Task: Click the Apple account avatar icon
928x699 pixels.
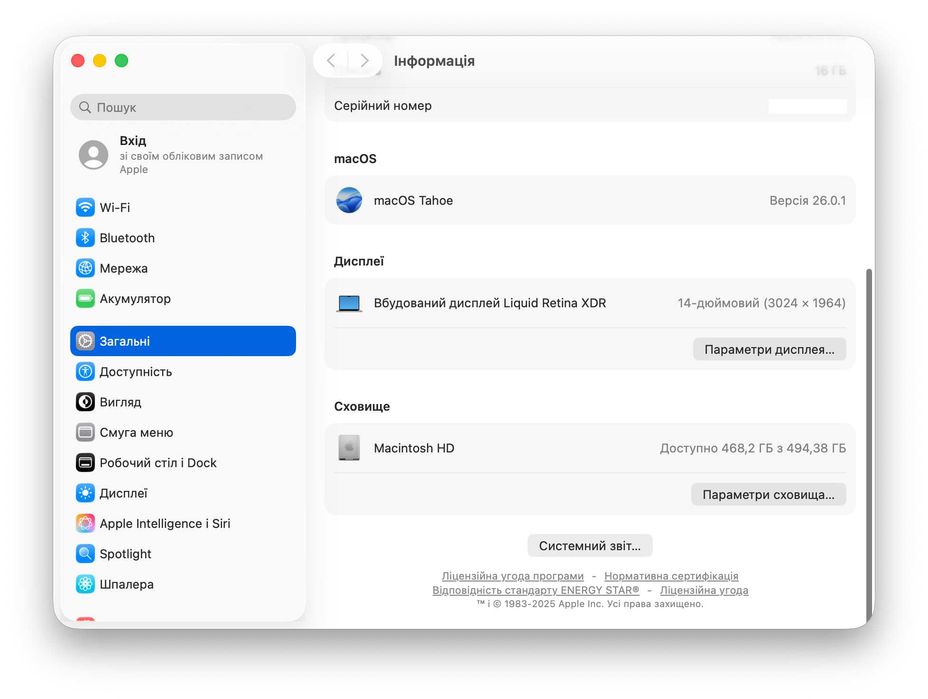Action: pyautogui.click(x=94, y=154)
